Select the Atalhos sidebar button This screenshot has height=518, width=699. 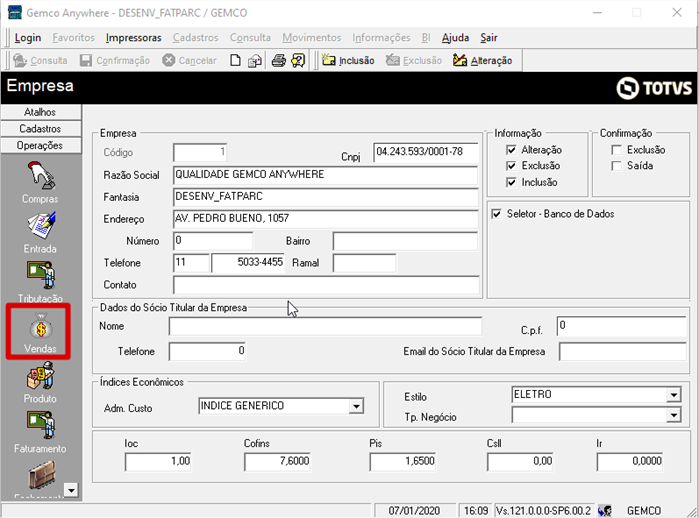point(41,112)
